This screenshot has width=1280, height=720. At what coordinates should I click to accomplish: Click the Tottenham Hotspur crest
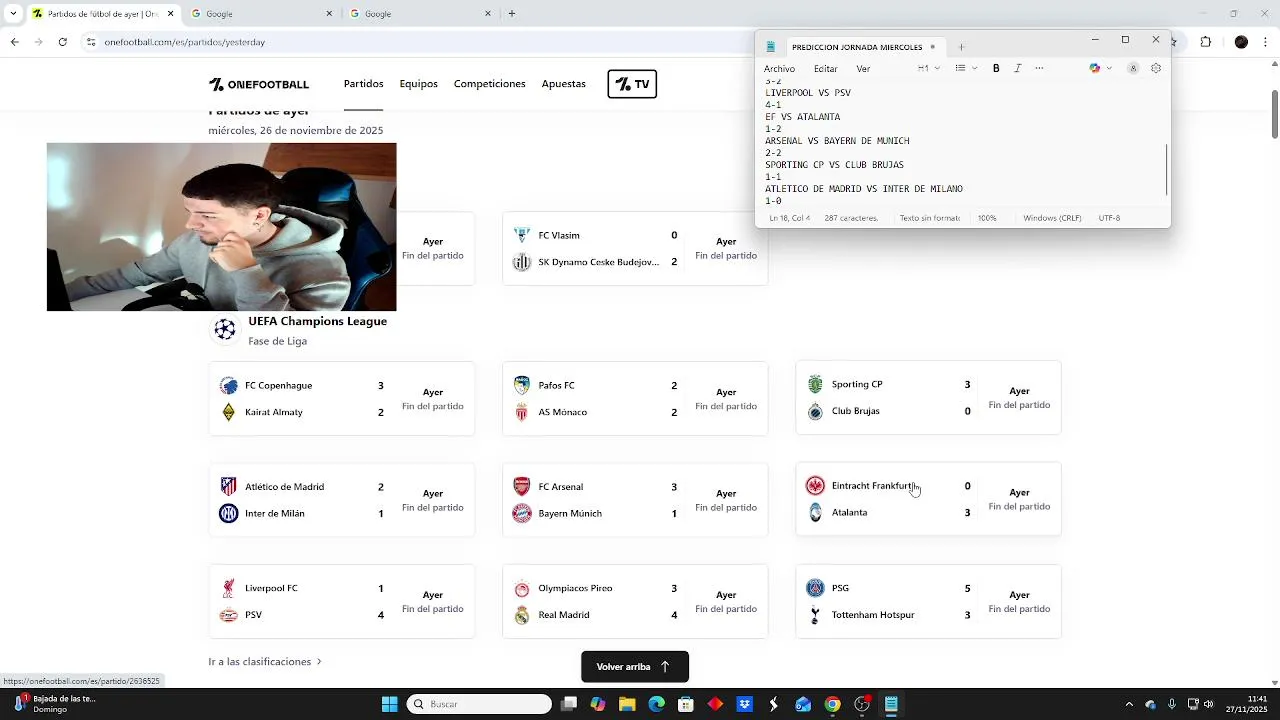pyautogui.click(x=815, y=615)
